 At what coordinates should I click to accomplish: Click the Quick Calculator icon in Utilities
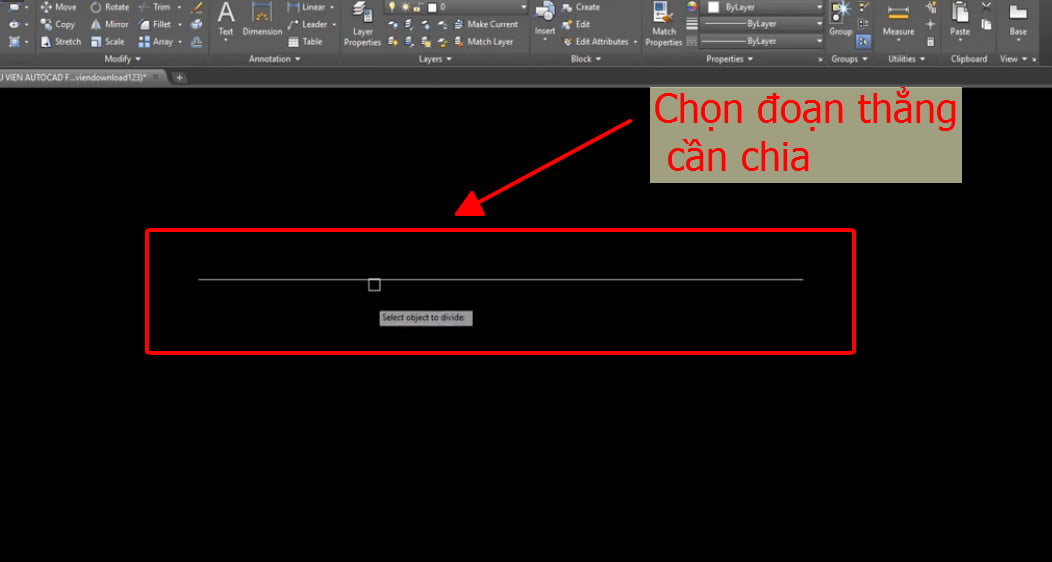point(930,42)
